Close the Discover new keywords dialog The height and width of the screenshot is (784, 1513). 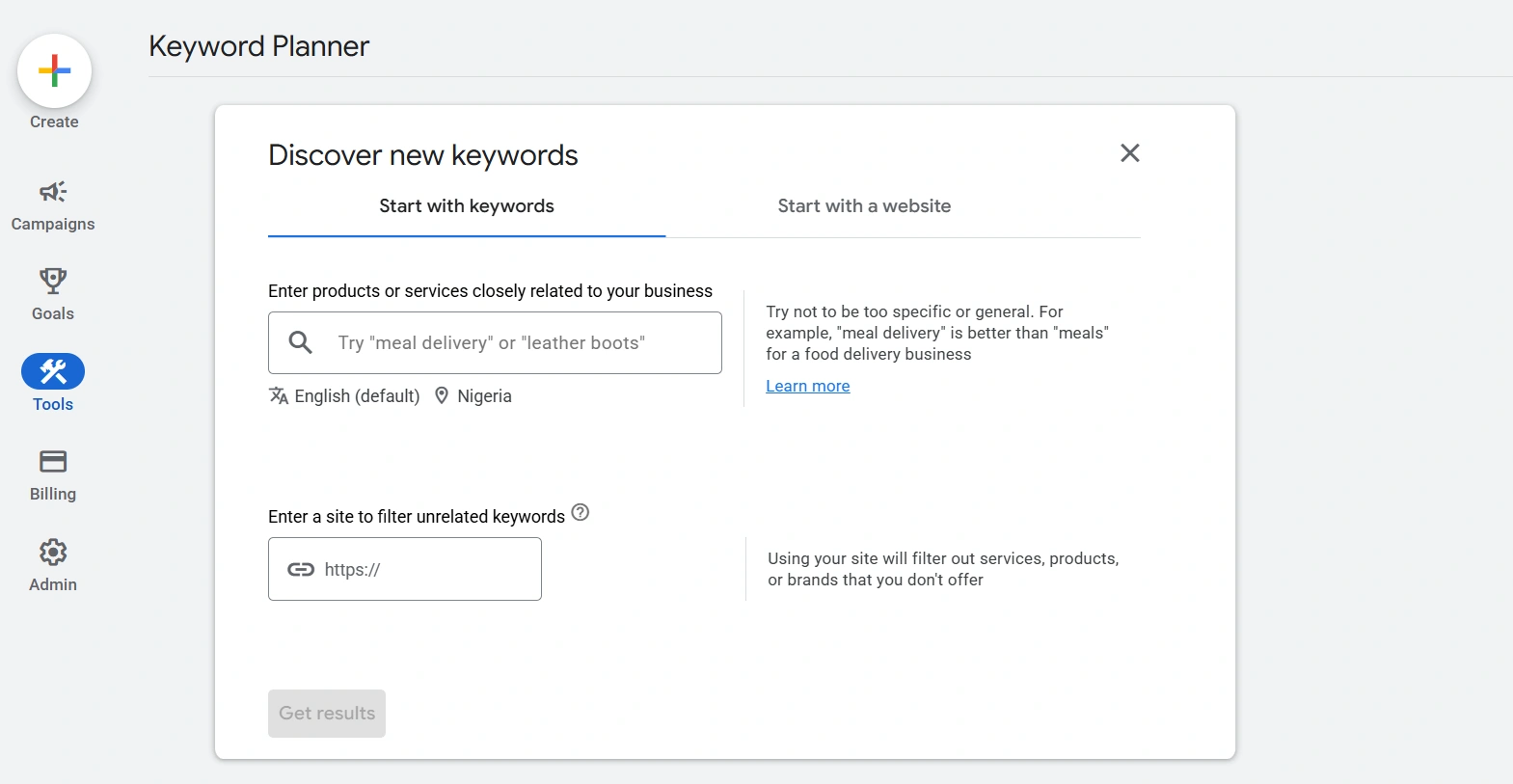(x=1130, y=152)
